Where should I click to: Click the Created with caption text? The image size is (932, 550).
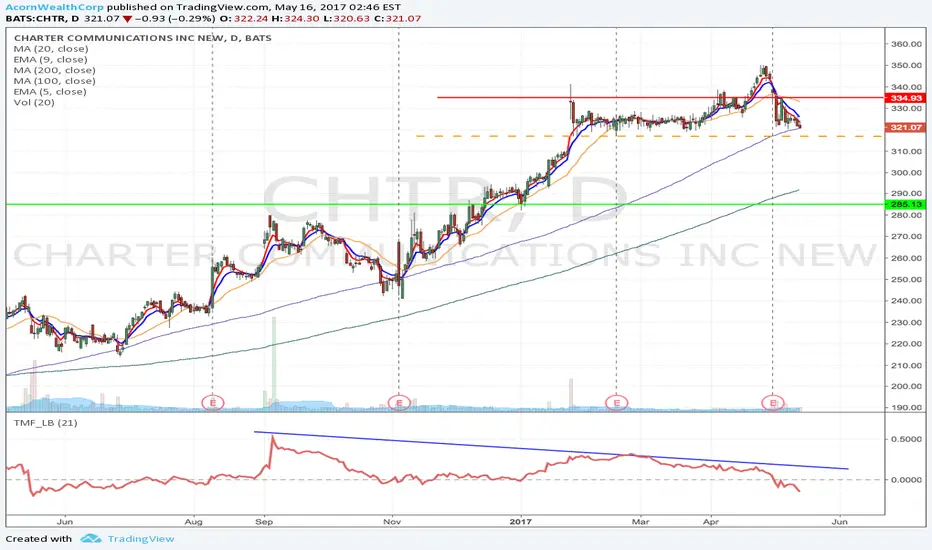pos(39,539)
